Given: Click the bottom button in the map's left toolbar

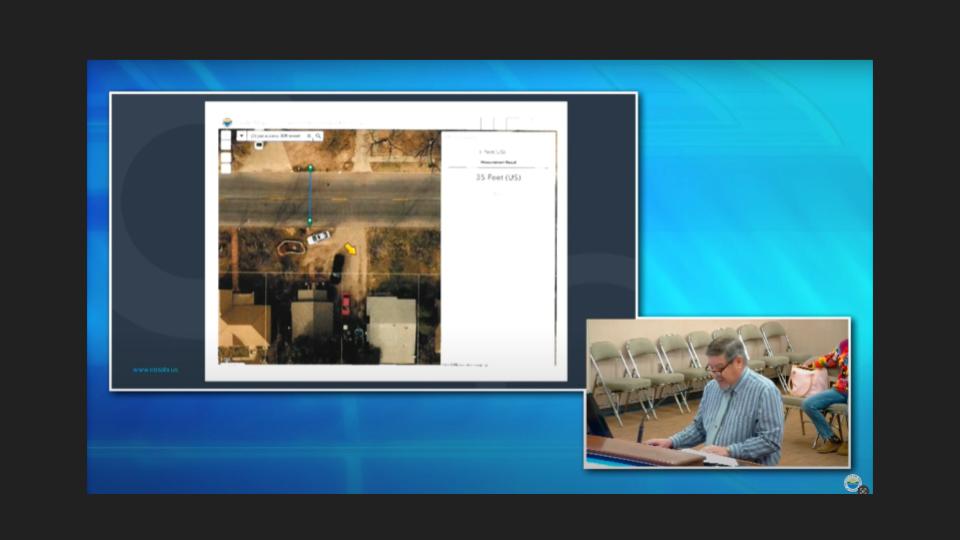Looking at the screenshot, I should (225, 168).
